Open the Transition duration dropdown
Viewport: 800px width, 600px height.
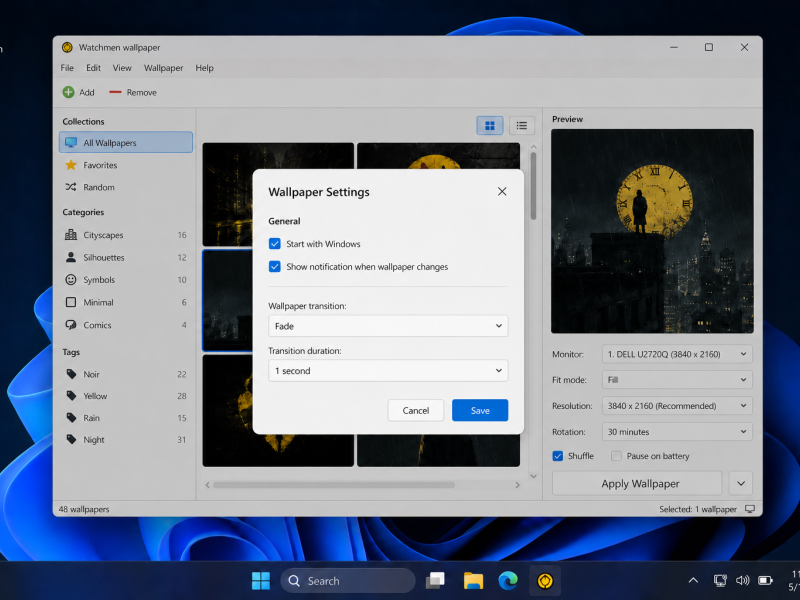[x=388, y=371]
